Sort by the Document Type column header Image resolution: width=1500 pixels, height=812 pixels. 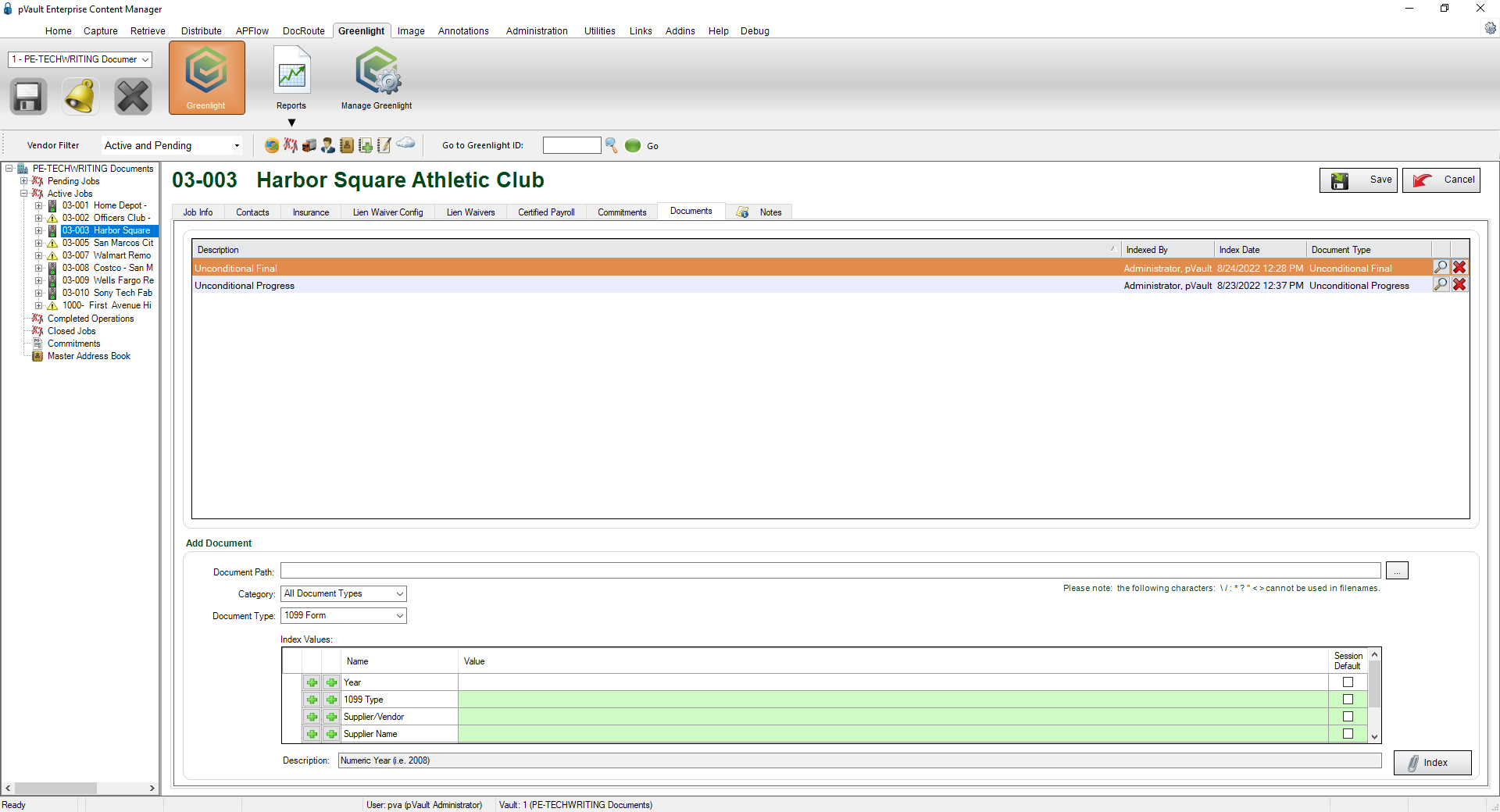[x=1370, y=250]
